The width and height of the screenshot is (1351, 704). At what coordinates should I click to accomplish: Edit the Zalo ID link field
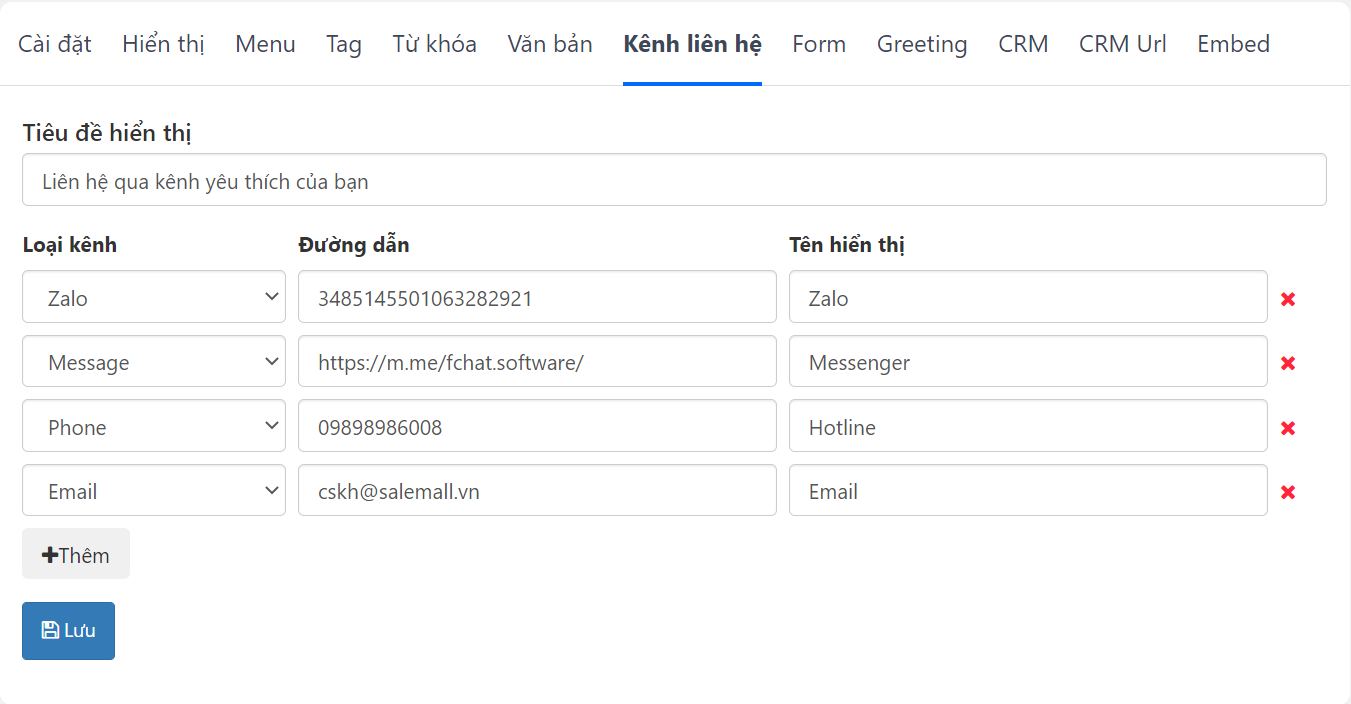[x=537, y=297]
